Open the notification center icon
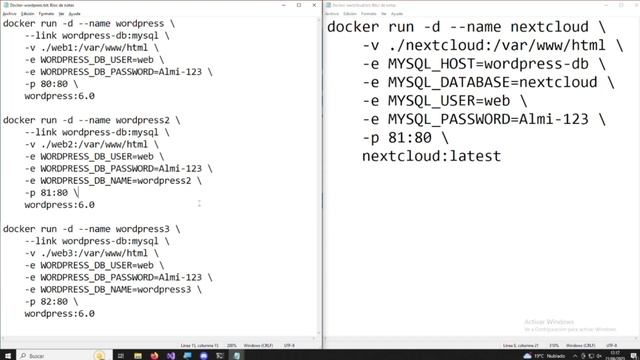640x360 pixels. (633, 356)
